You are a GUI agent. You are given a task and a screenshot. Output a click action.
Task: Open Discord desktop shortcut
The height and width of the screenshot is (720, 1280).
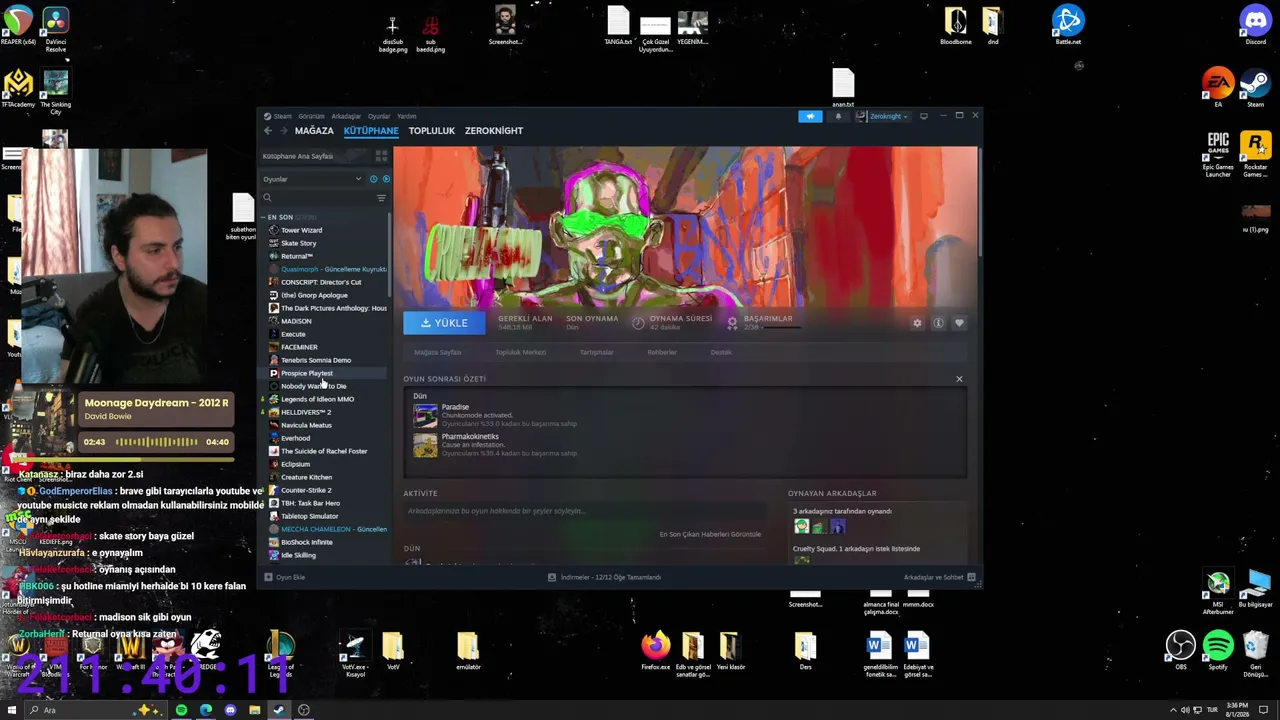[1255, 25]
